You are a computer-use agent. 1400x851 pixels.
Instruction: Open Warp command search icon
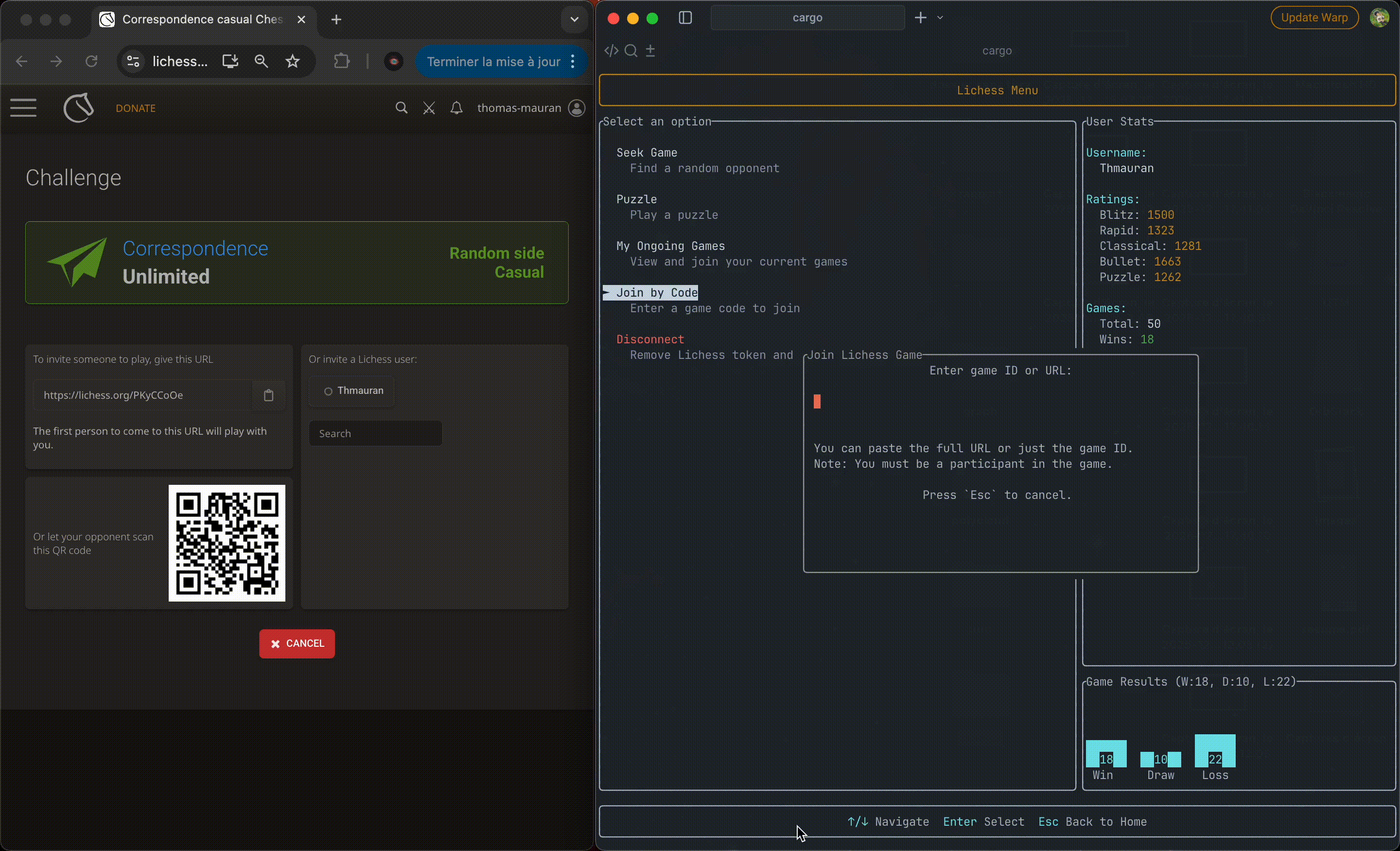click(x=631, y=51)
